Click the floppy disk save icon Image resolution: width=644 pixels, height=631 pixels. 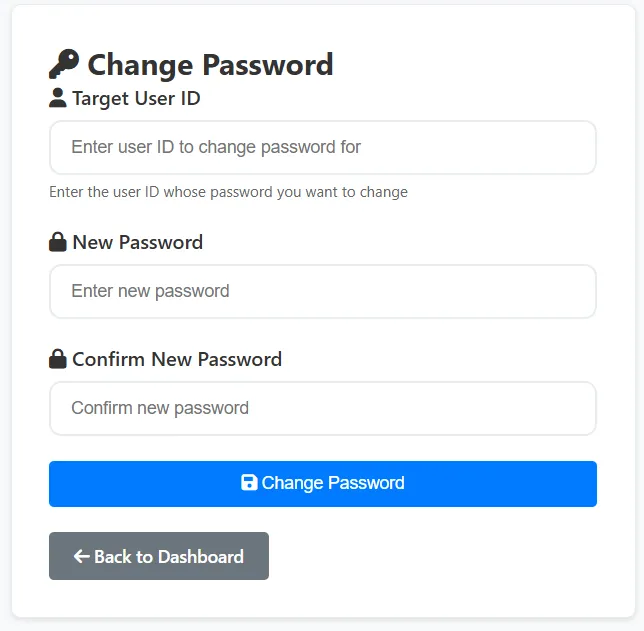249,483
